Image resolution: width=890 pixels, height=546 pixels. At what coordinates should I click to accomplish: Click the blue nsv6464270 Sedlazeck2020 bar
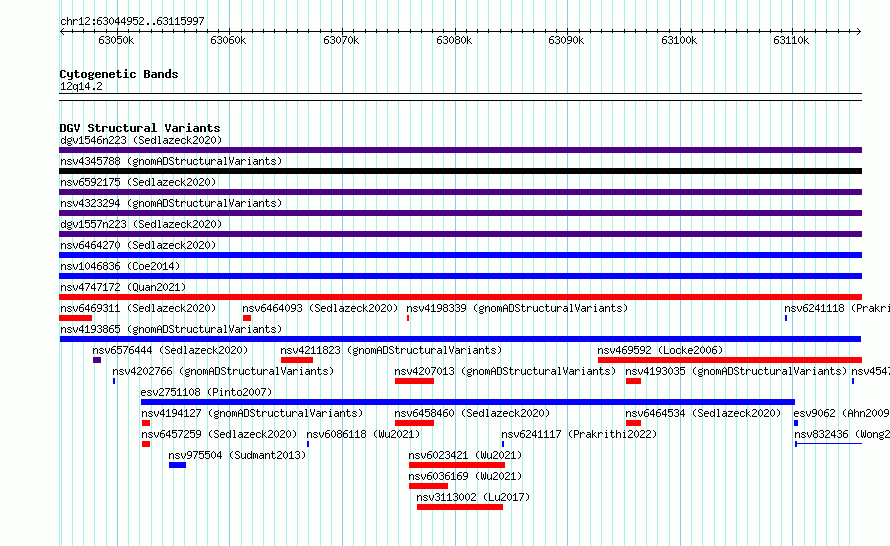460,255
